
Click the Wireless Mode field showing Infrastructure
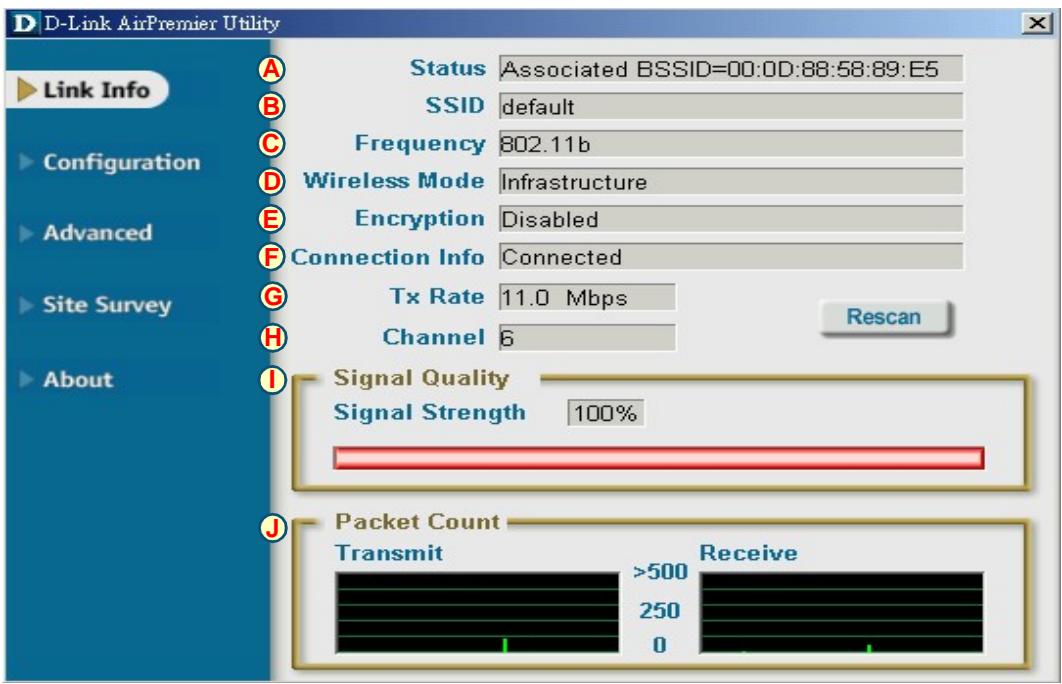click(730, 181)
